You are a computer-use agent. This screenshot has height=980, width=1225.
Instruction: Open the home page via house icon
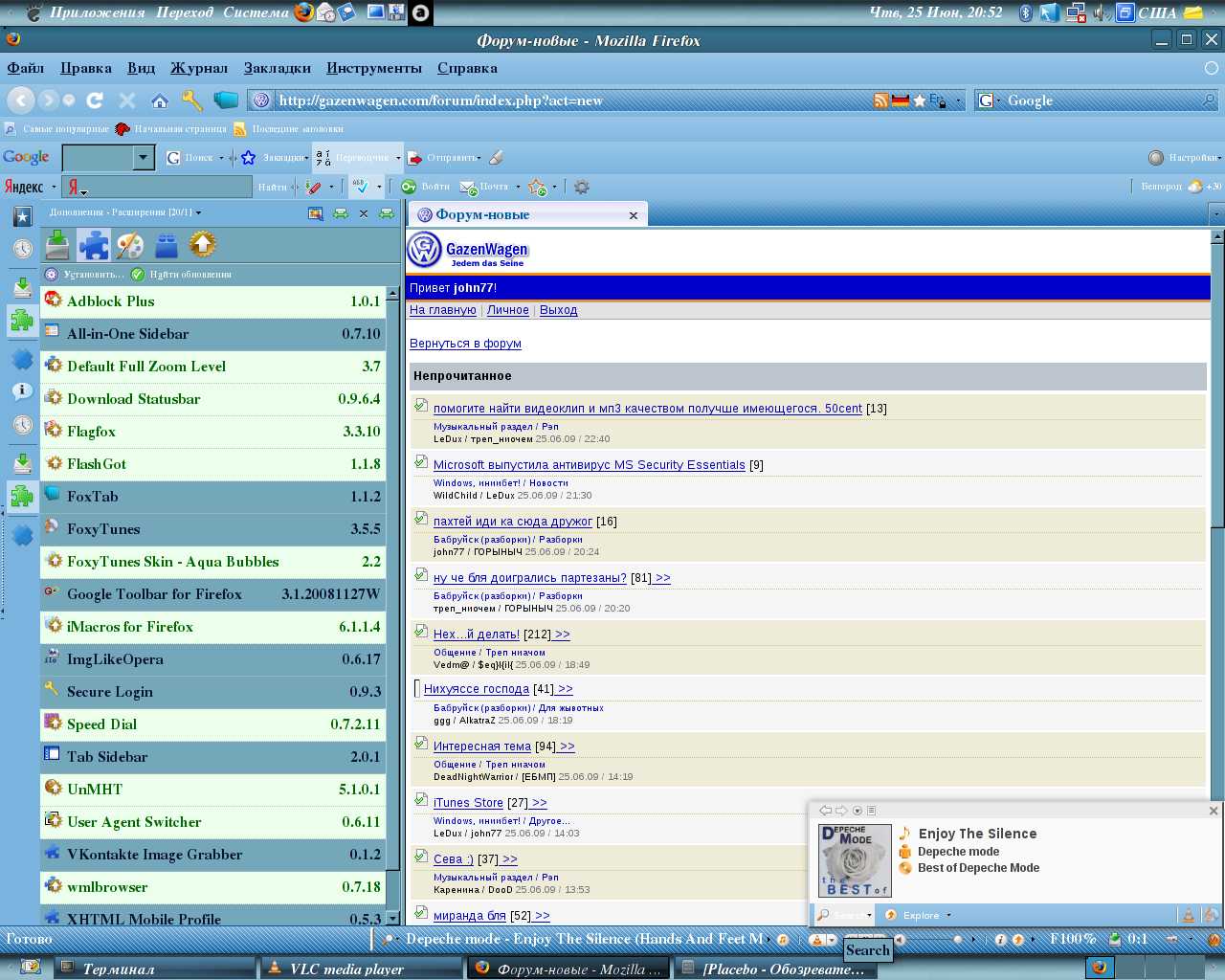160,100
